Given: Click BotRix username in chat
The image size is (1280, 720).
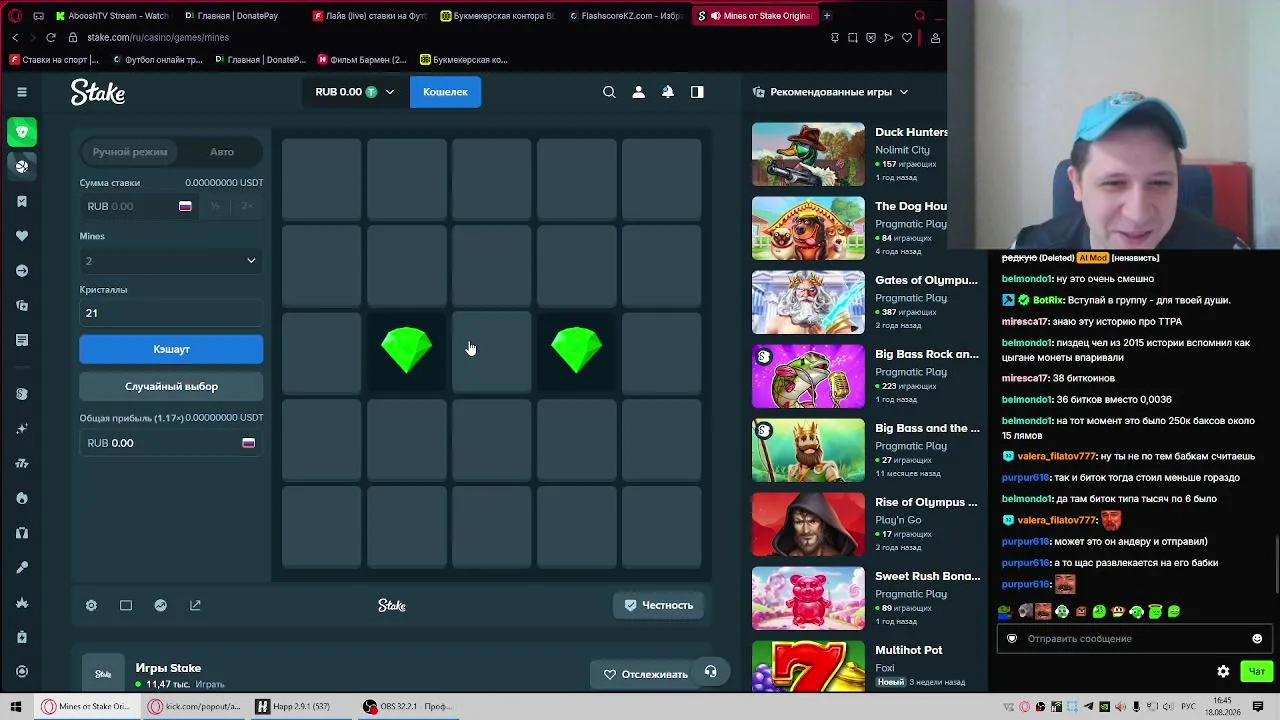Looking at the screenshot, I should [x=1047, y=300].
